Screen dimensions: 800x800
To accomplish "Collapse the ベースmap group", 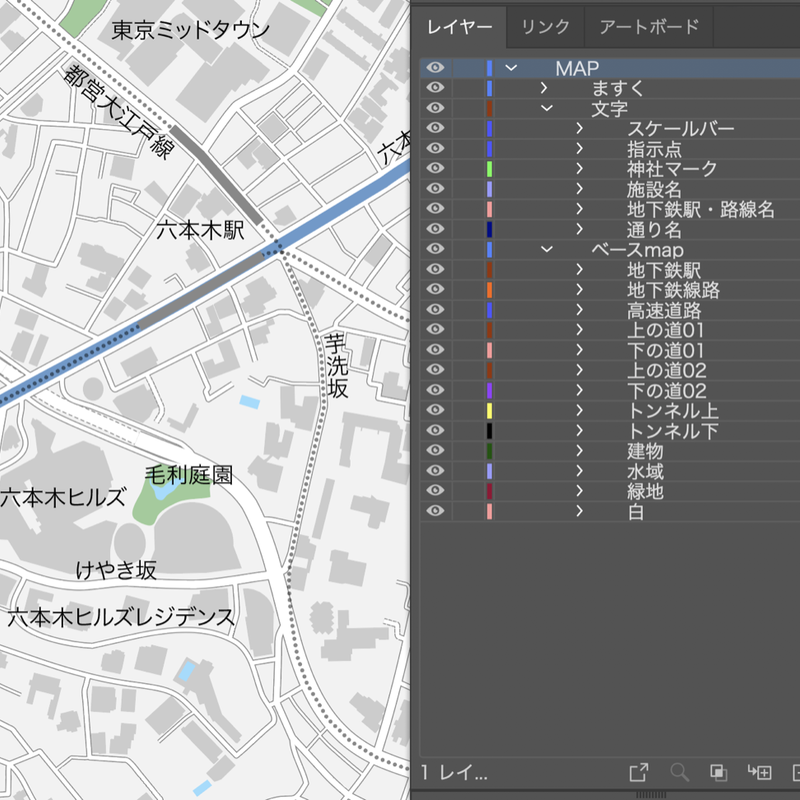I will pos(545,249).
